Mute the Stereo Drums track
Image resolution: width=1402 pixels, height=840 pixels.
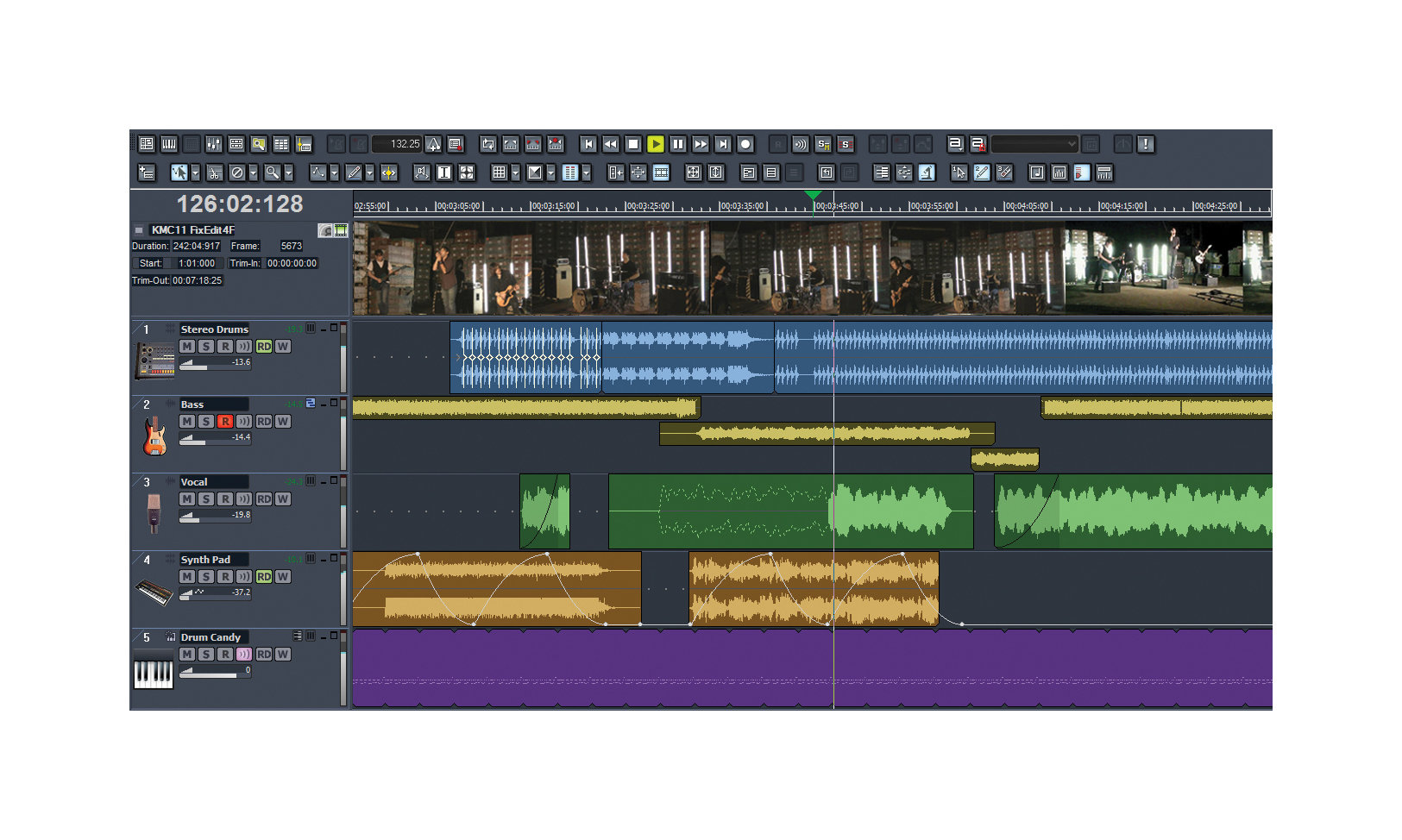tap(187, 347)
